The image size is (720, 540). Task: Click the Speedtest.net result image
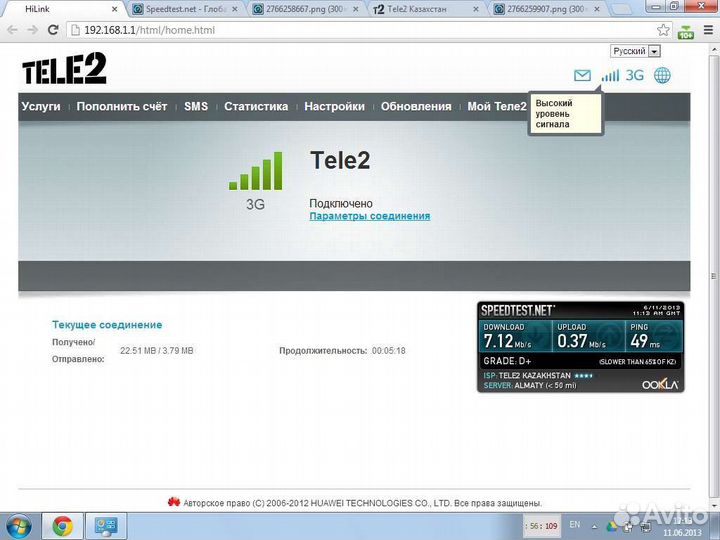(x=581, y=347)
